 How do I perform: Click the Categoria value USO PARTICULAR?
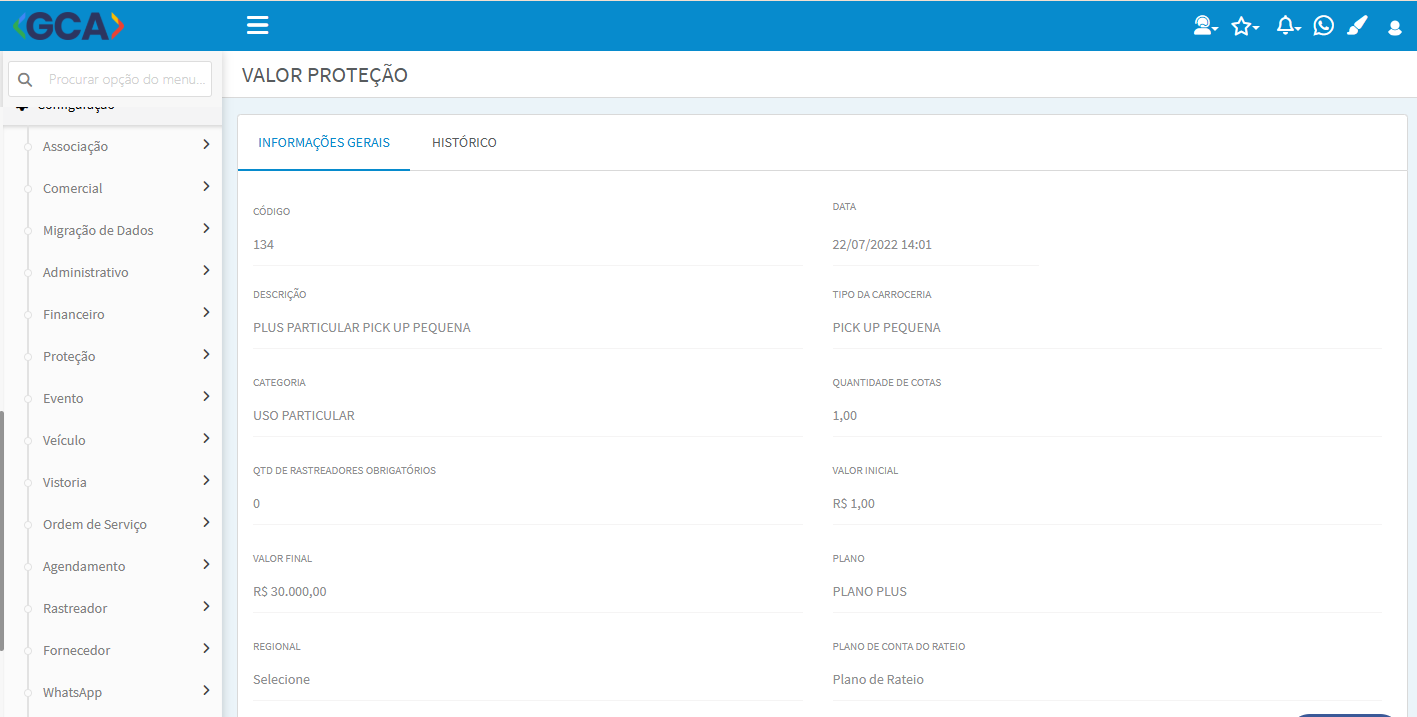[304, 416]
